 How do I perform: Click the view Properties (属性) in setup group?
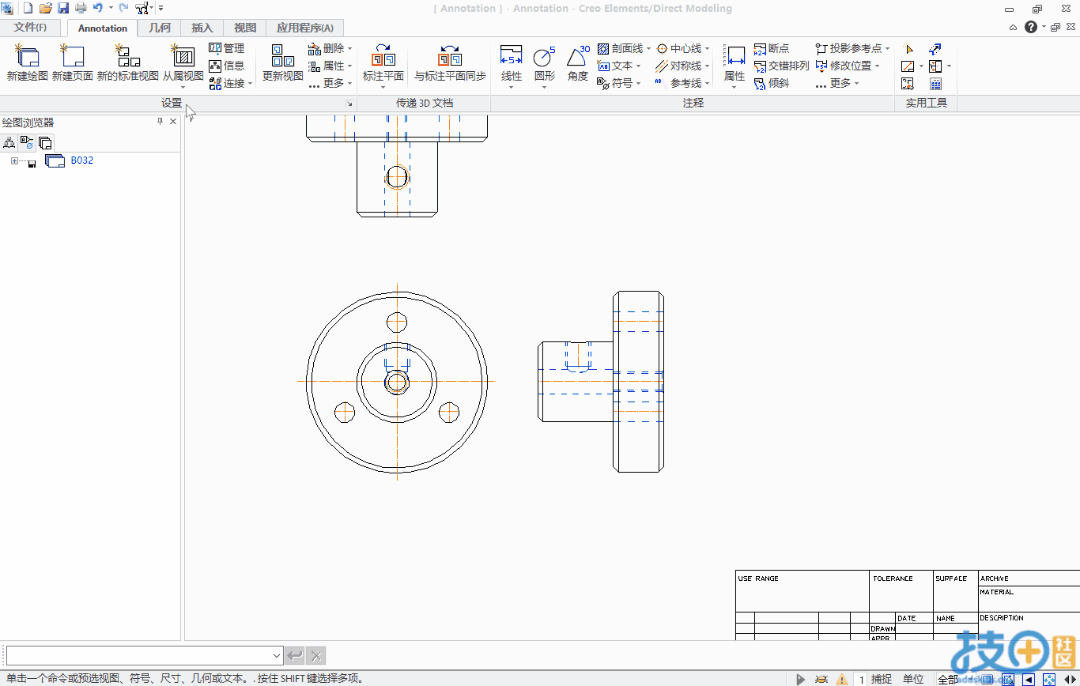click(x=330, y=65)
